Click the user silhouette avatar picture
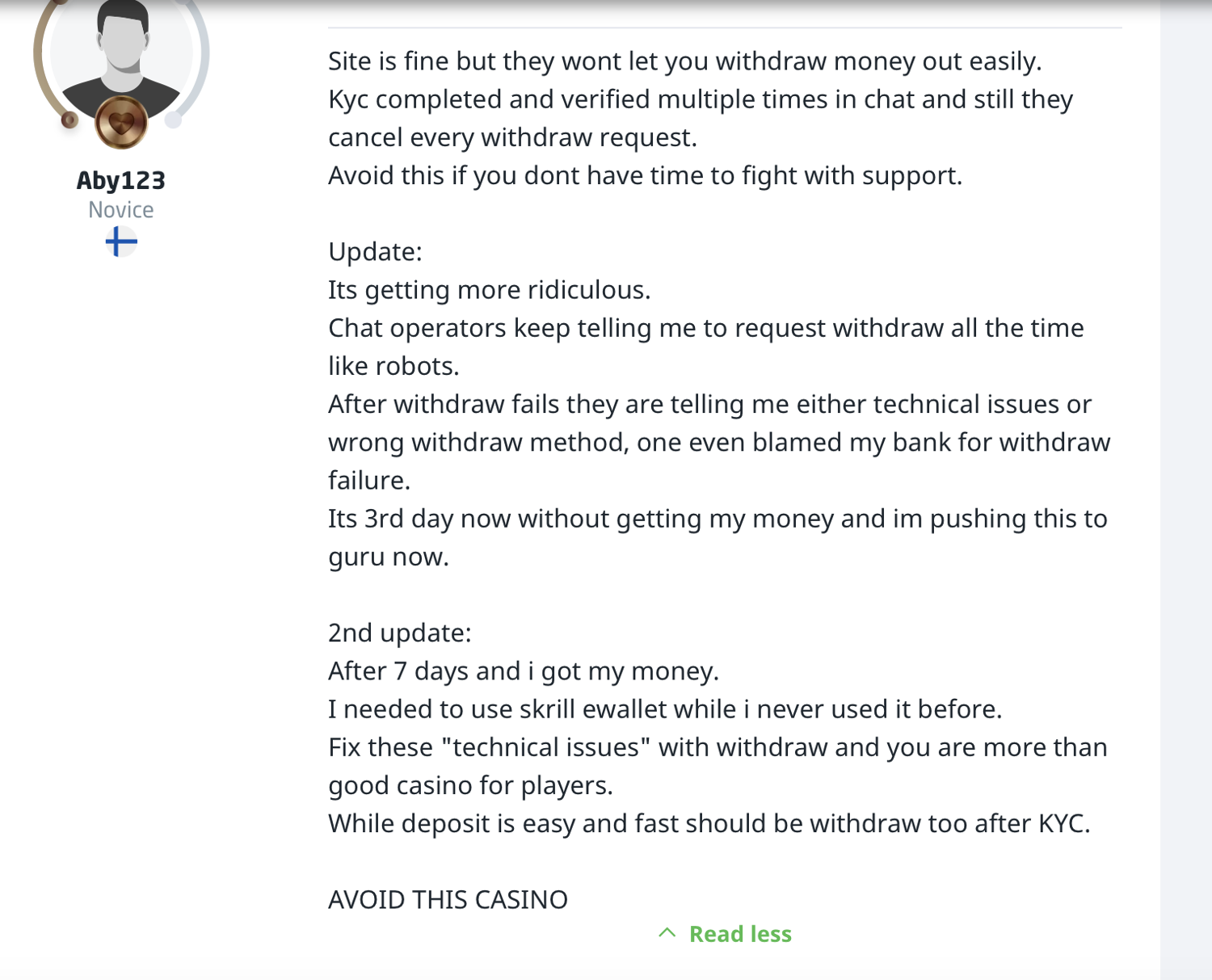This screenshot has width=1212, height=980. [x=122, y=53]
